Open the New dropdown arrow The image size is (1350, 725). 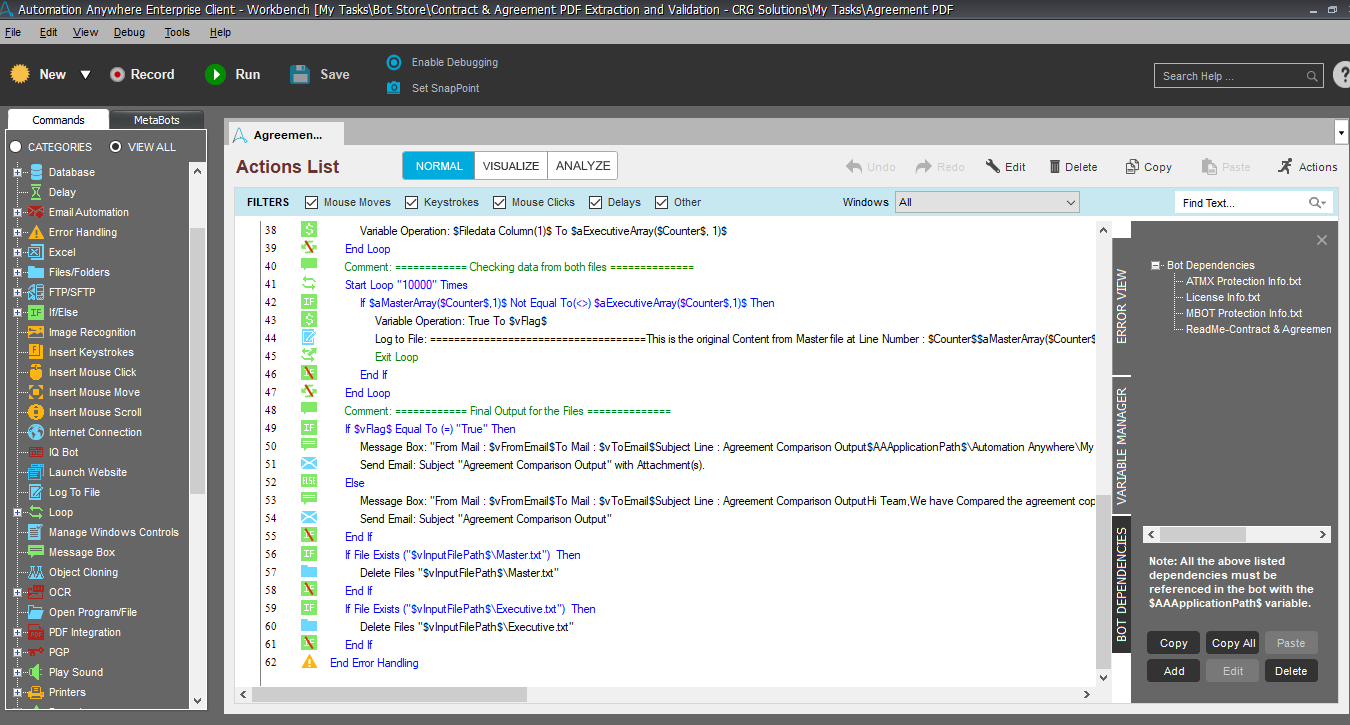pos(85,75)
